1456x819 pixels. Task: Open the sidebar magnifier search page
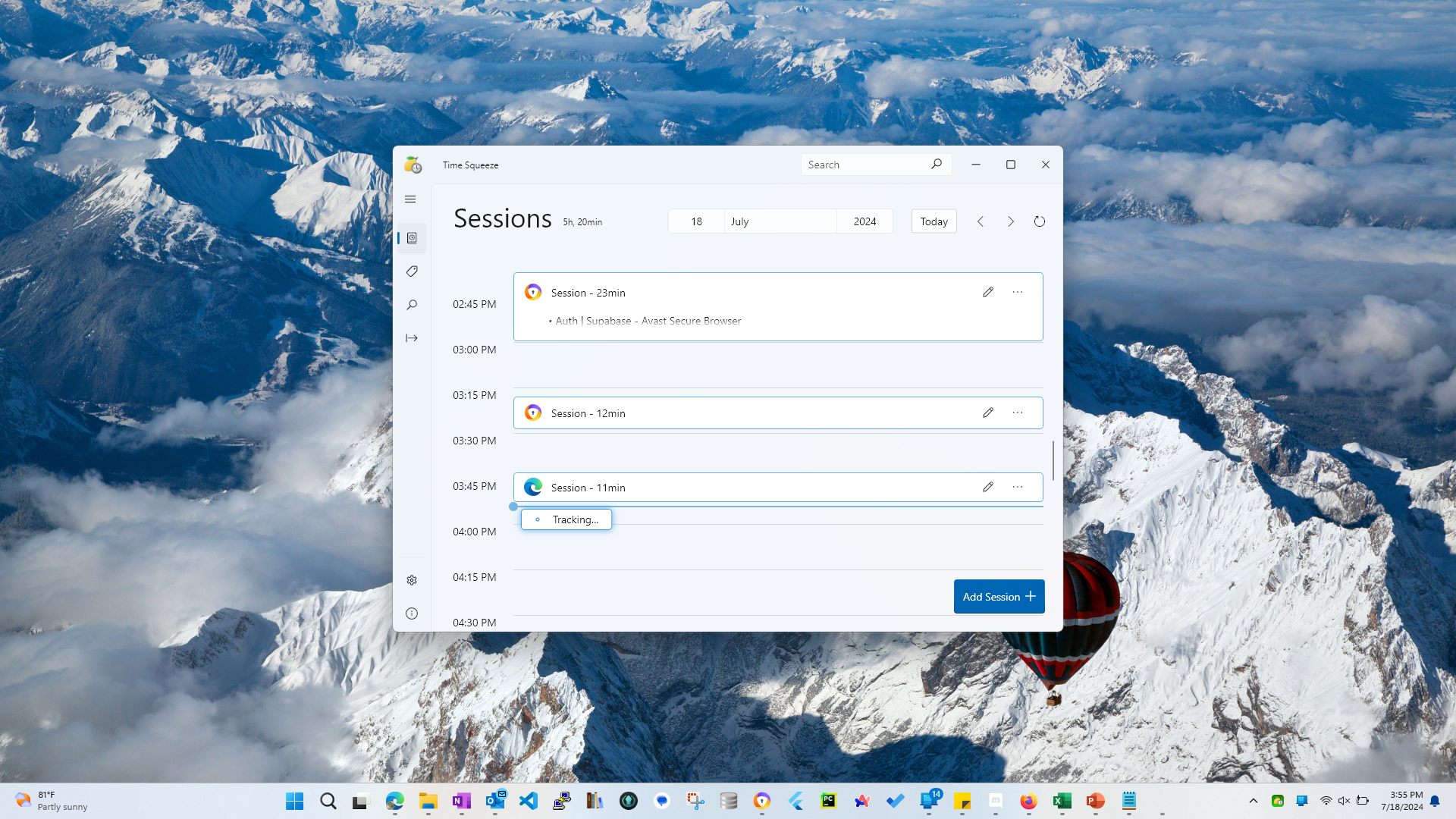pyautogui.click(x=412, y=305)
